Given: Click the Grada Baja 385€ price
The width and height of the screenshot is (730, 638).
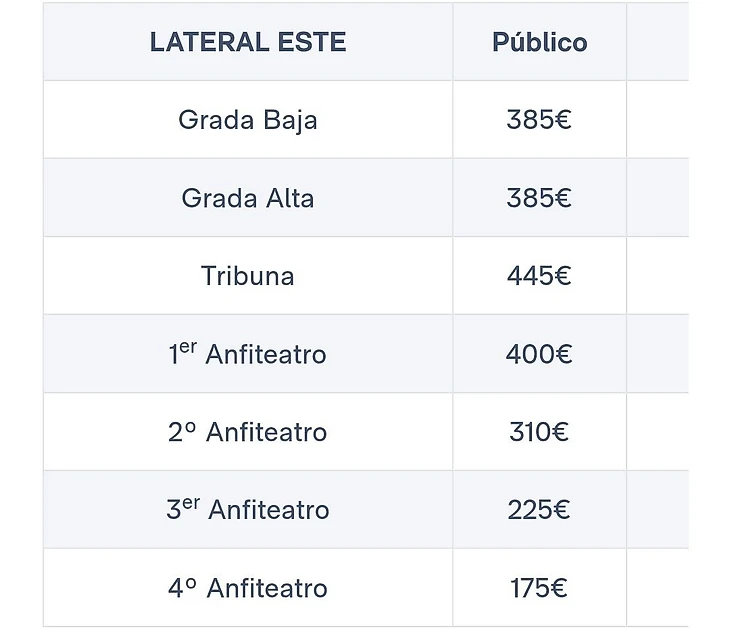Looking at the screenshot, I should pyautogui.click(x=539, y=120).
